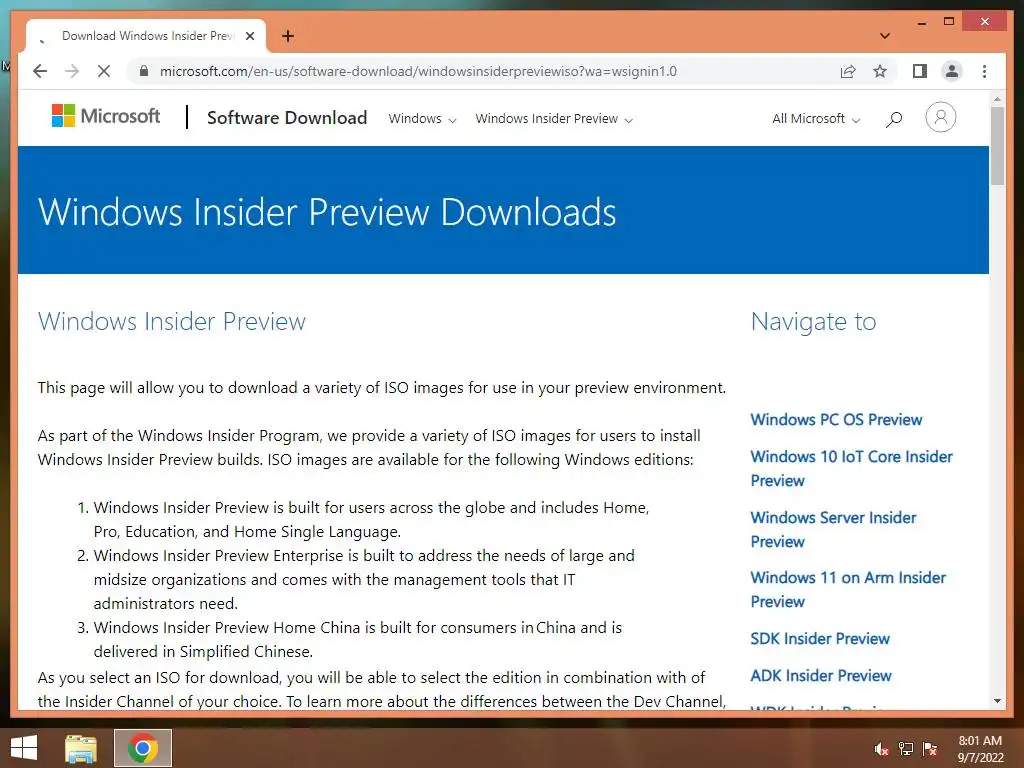Stop loading the current page

(x=104, y=71)
